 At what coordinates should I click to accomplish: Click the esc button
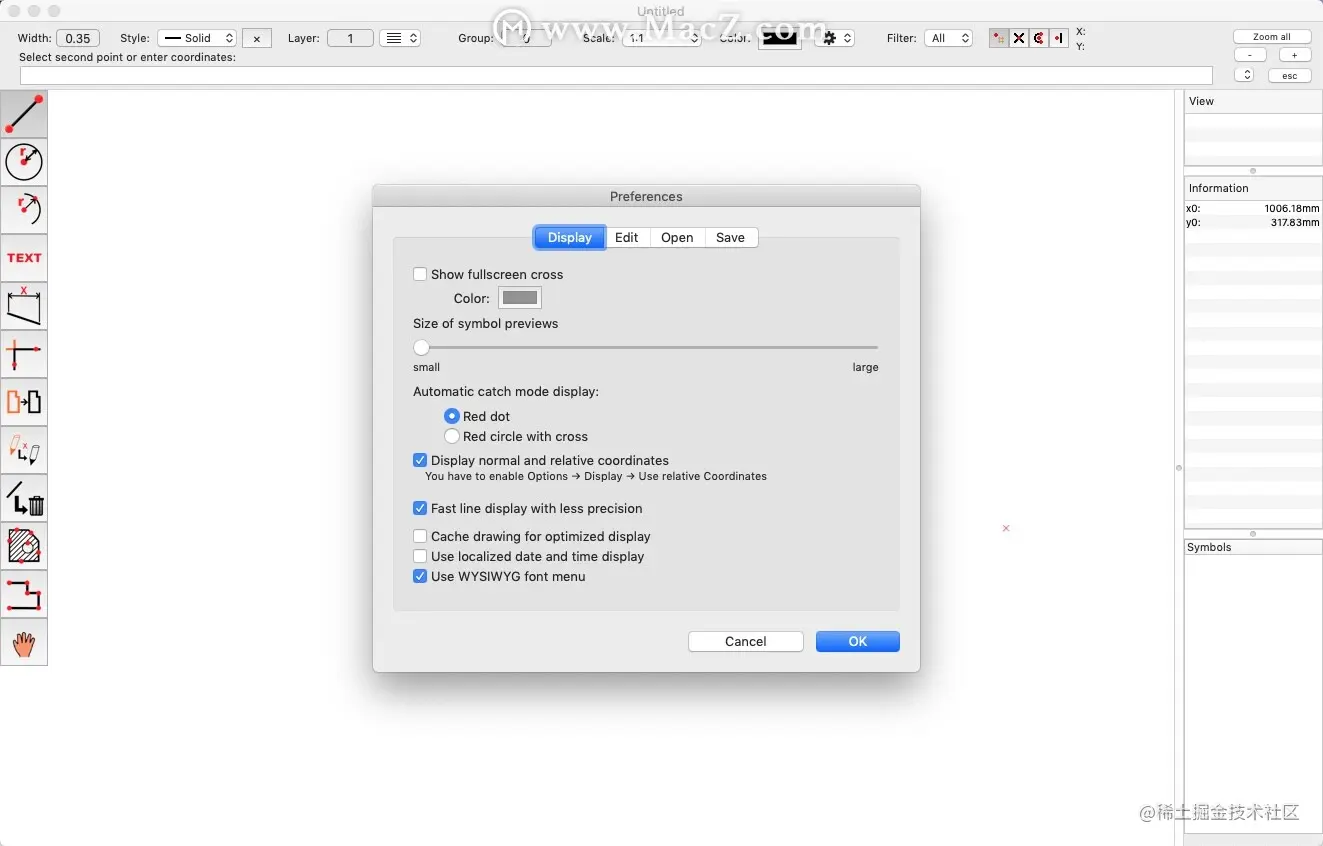point(1290,76)
